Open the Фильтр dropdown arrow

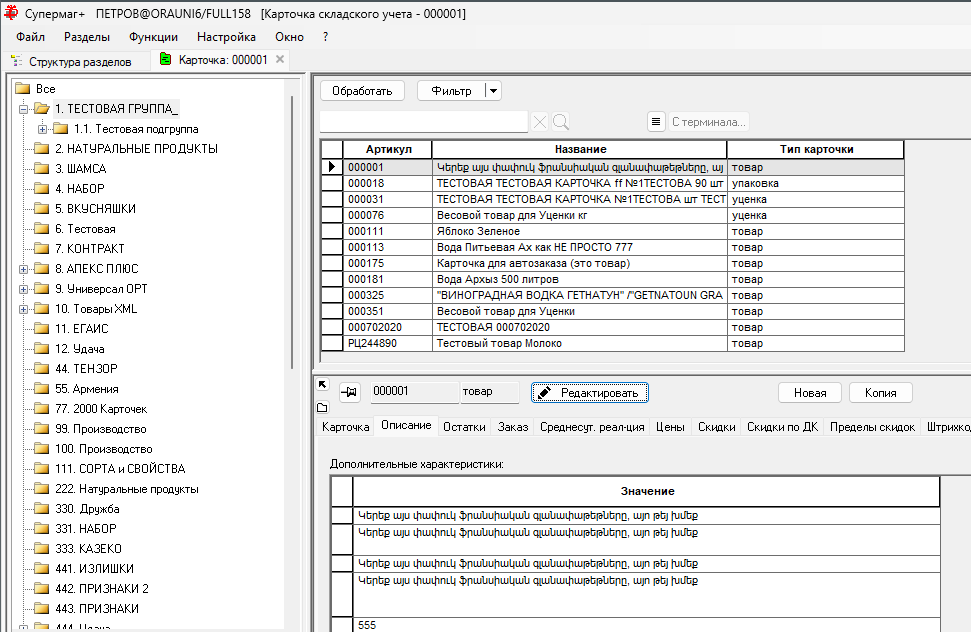492,91
